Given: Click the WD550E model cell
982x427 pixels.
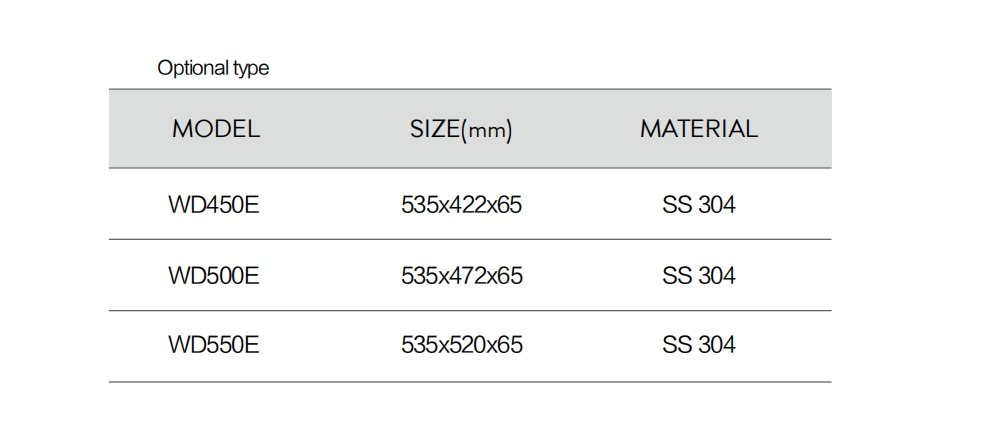Looking at the screenshot, I should pyautogui.click(x=214, y=346).
